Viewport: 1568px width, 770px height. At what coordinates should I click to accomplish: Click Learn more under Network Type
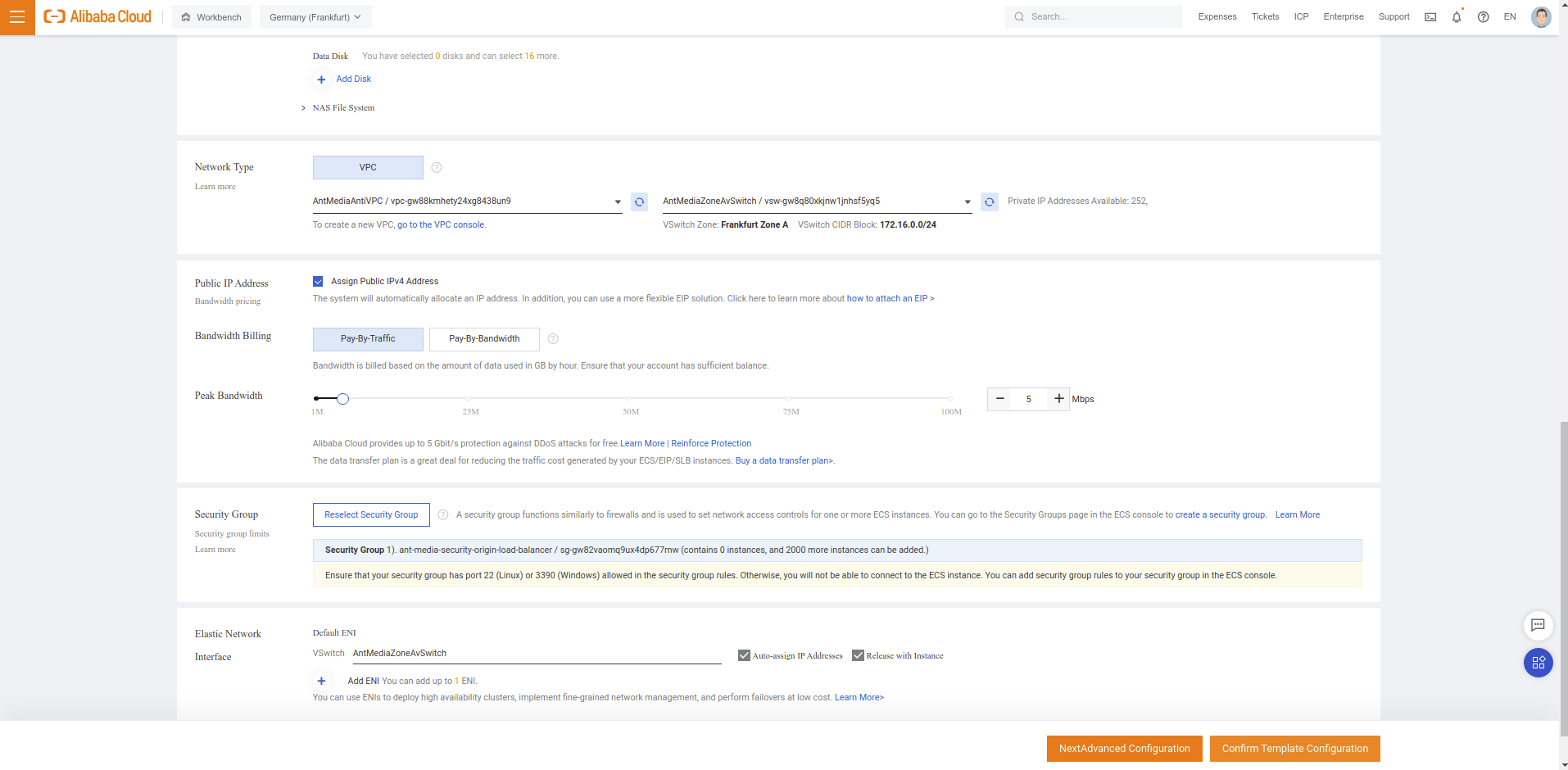(x=215, y=187)
